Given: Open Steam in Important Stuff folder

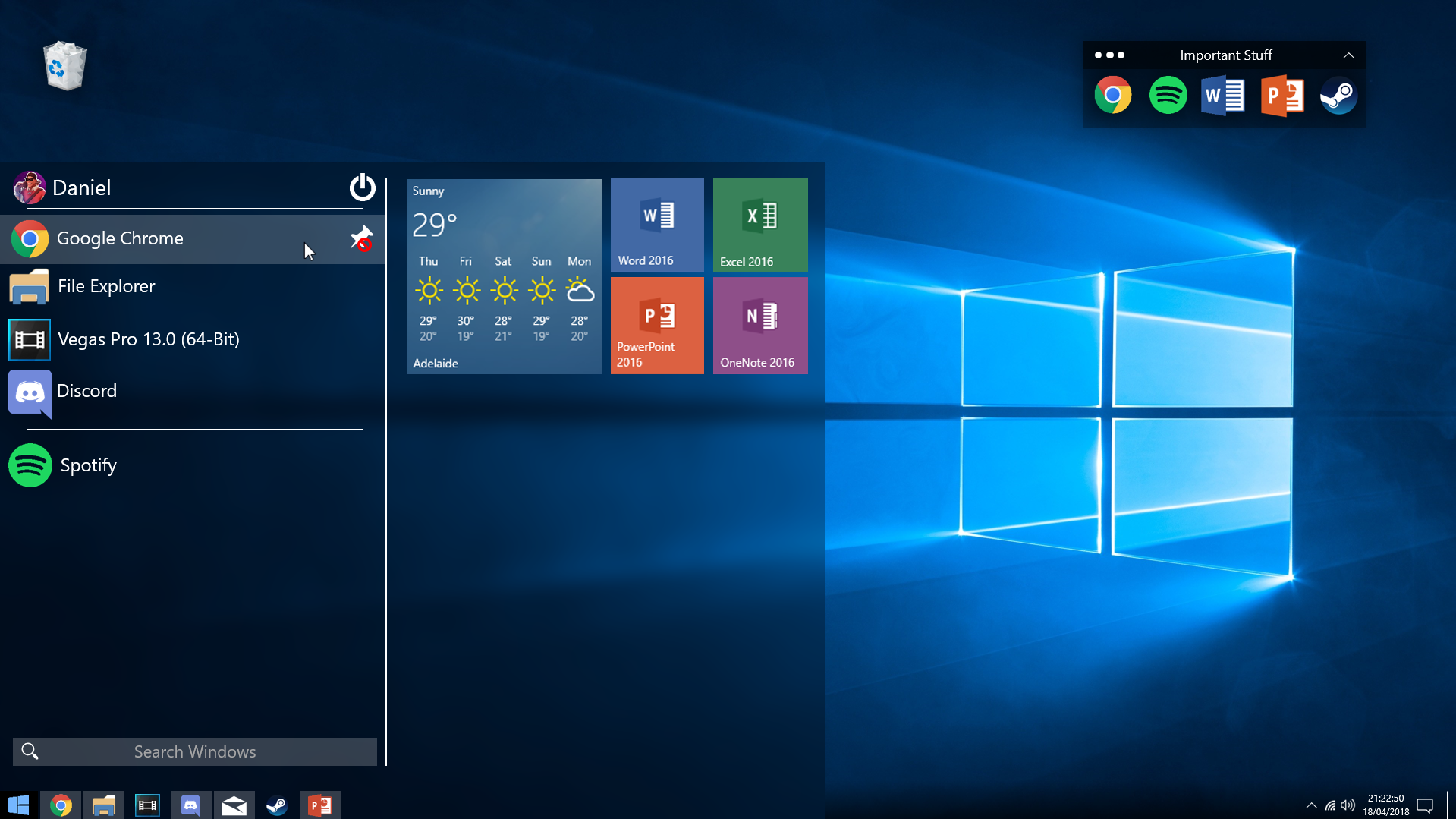Looking at the screenshot, I should (1338, 96).
